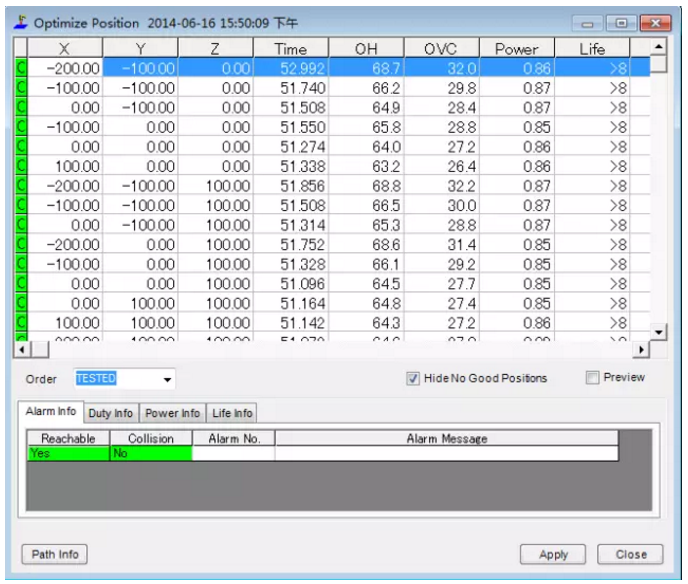Click the green Yes cell under Reachable
The image size is (688, 584).
[x=68, y=453]
